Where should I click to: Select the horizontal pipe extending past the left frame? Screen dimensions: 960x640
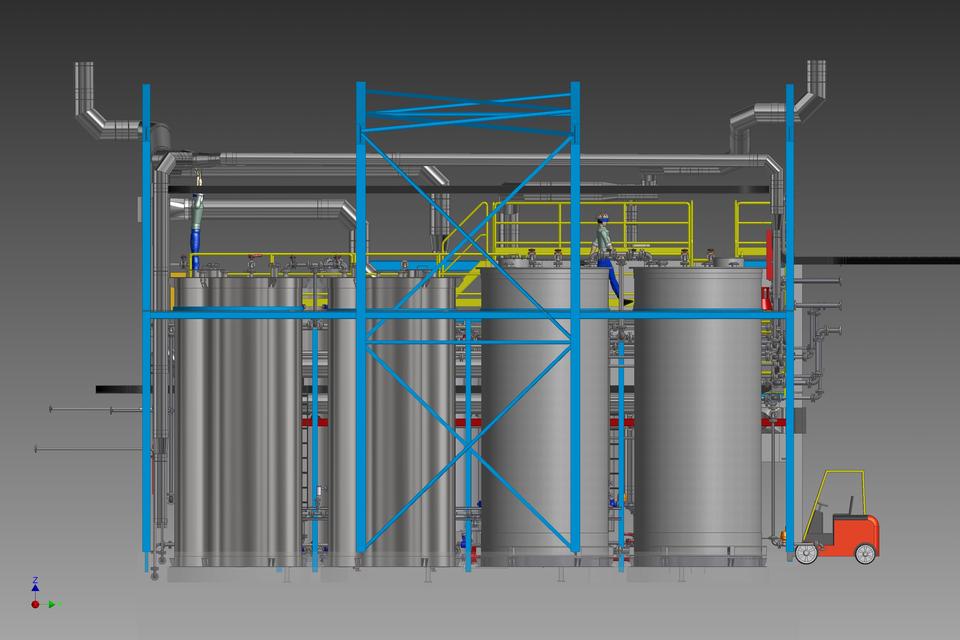(x=110, y=388)
